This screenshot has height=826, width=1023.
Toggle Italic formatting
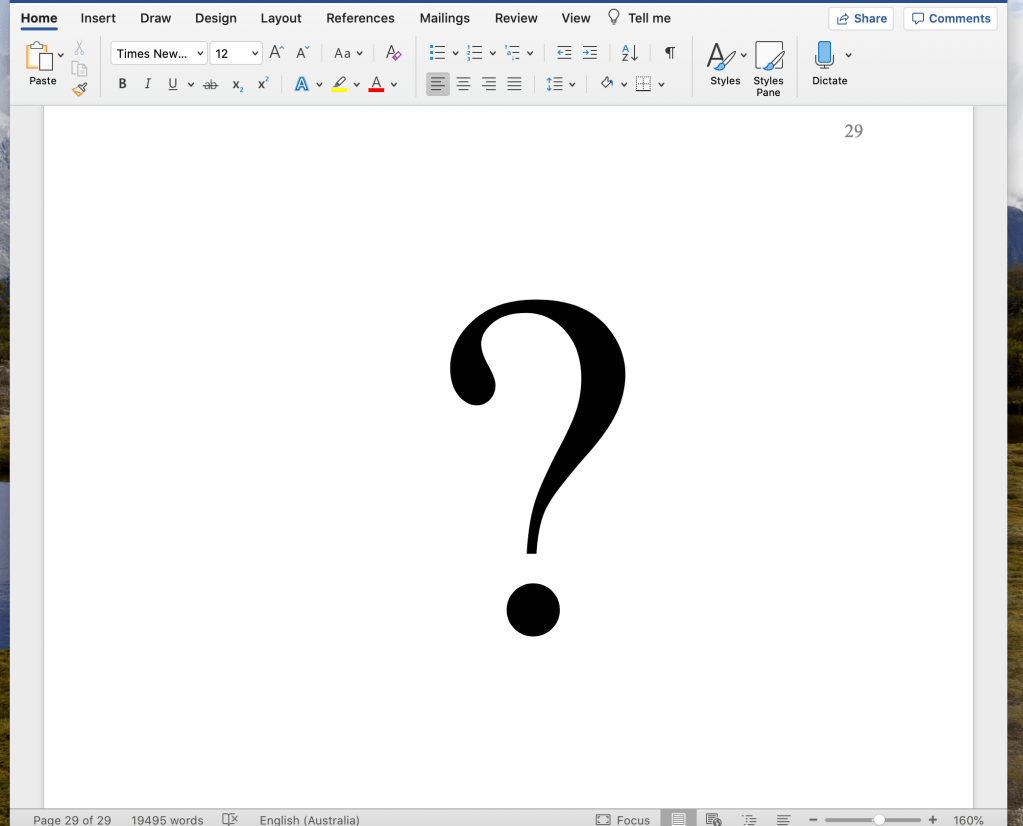tap(148, 85)
